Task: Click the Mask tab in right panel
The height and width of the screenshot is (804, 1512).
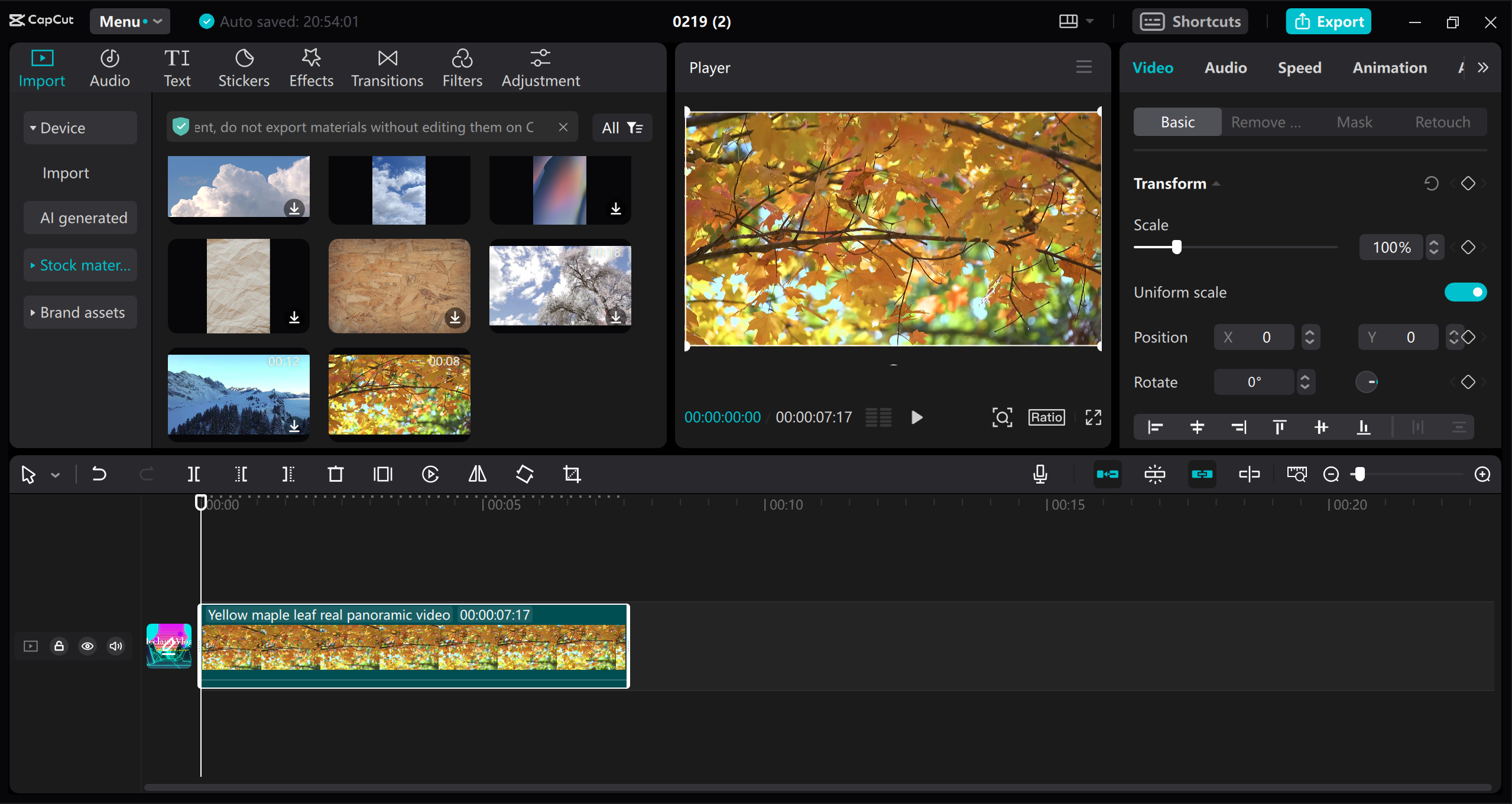Action: click(1354, 120)
